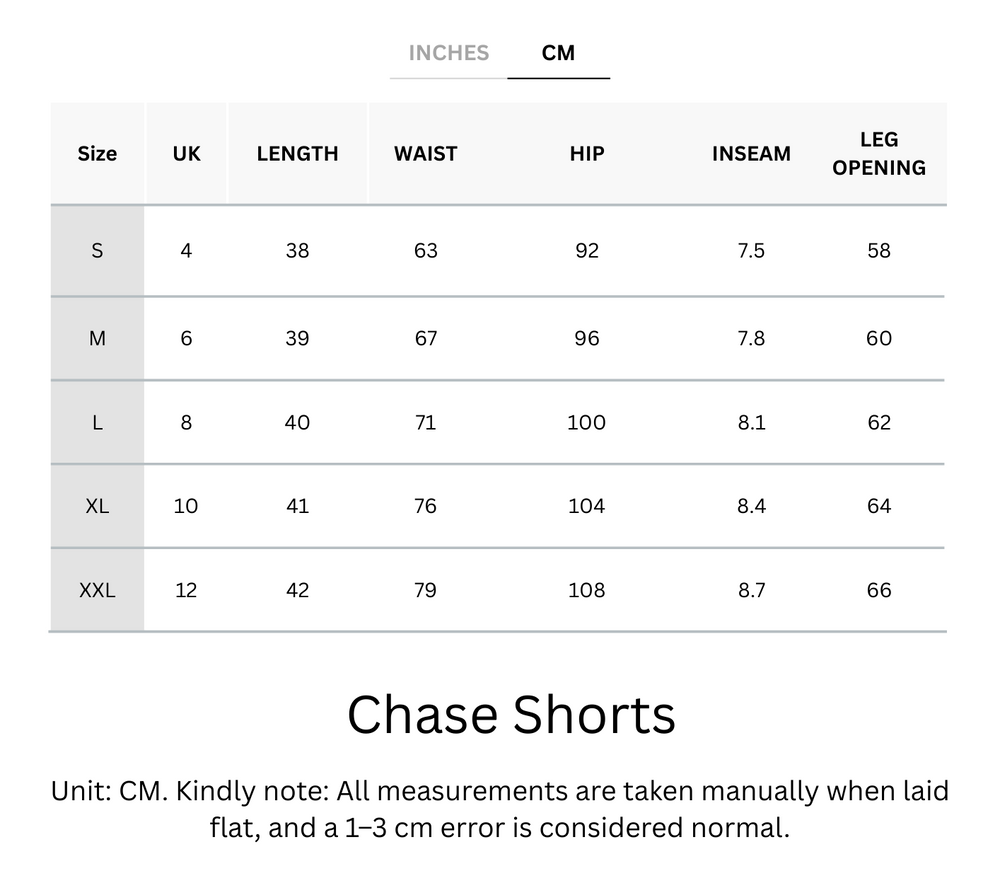Switch to the INCHES tab
The image size is (1000, 888).
[448, 53]
